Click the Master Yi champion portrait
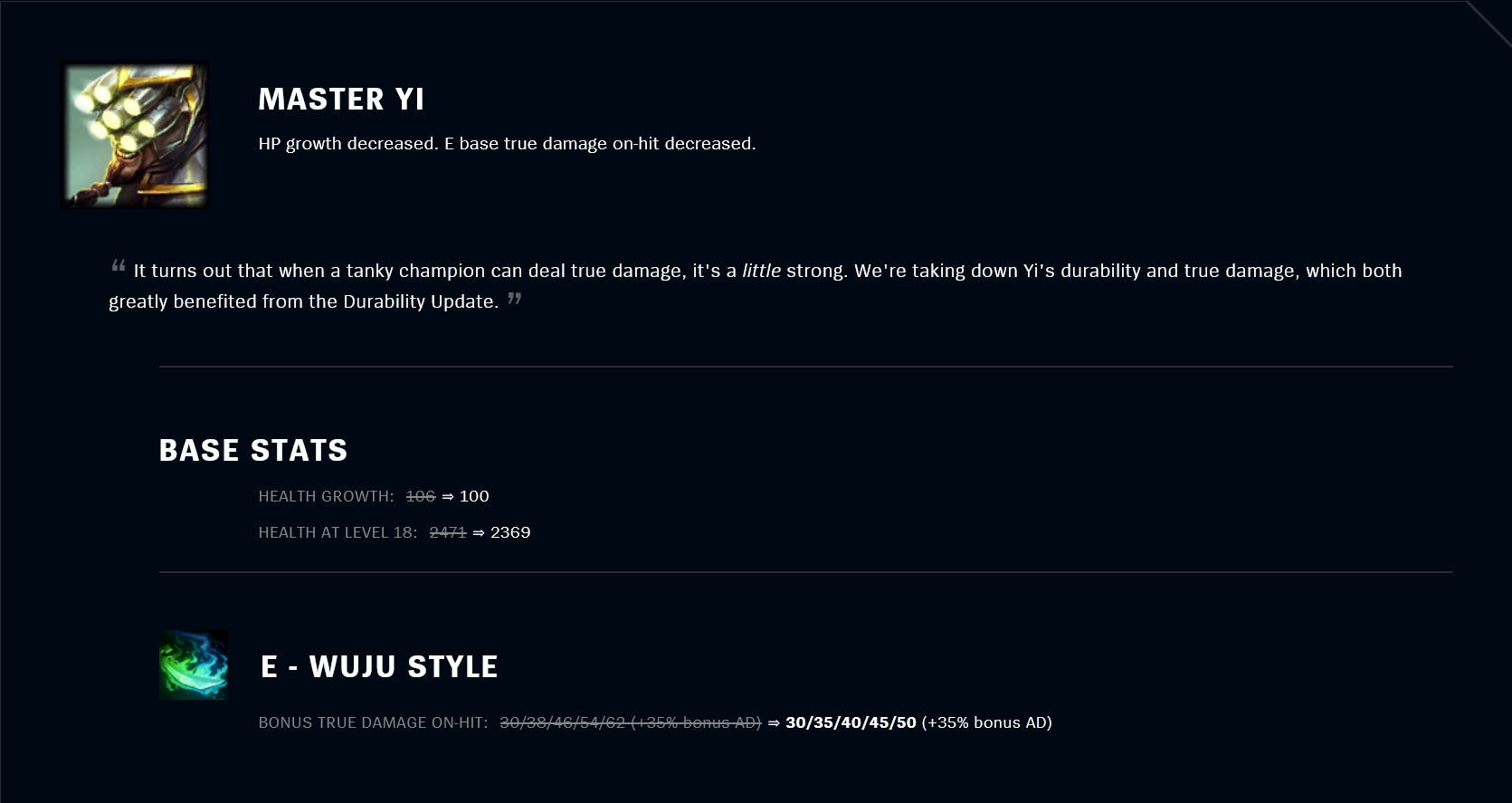This screenshot has height=803, width=1512. pyautogui.click(x=134, y=135)
